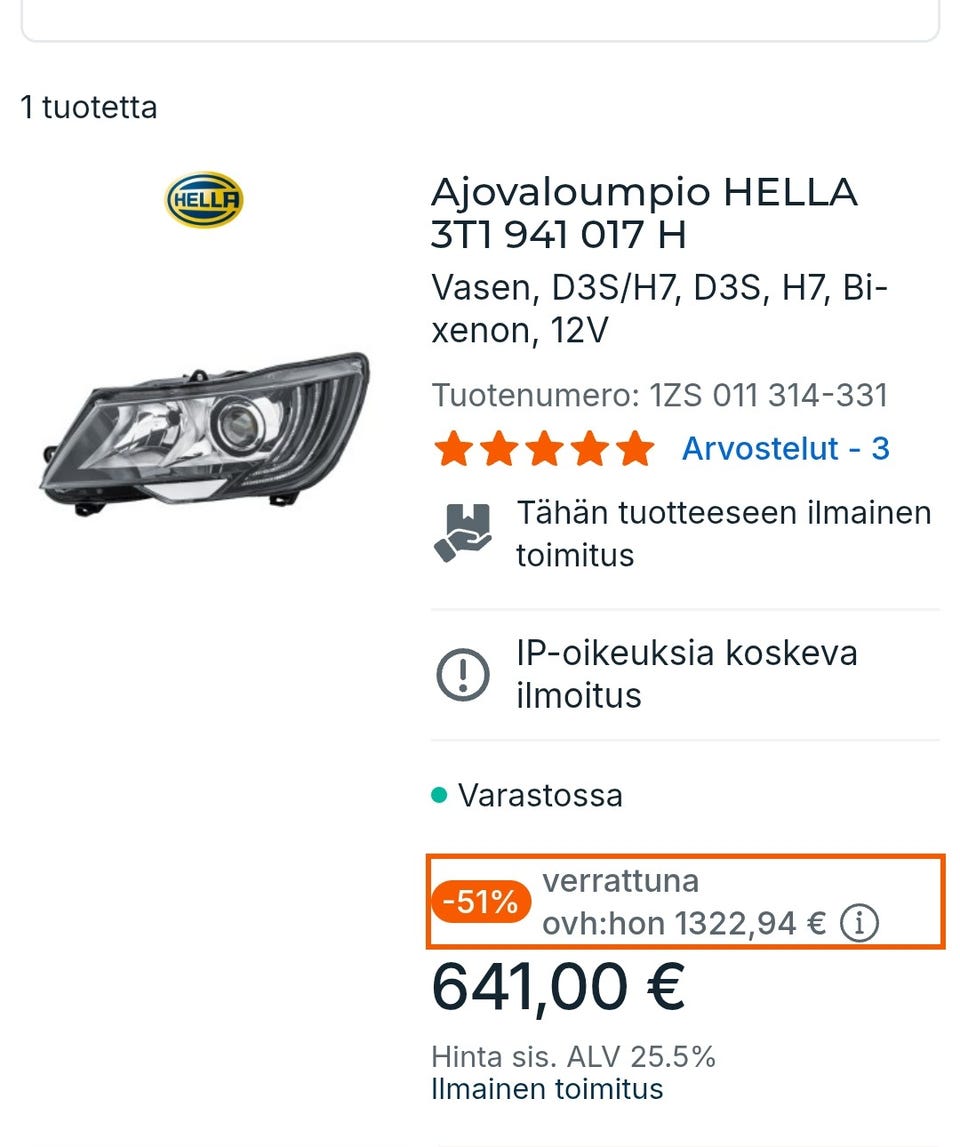Click the HELLA brand logo
Screen dimensions: 960x1147
[x=203, y=200]
